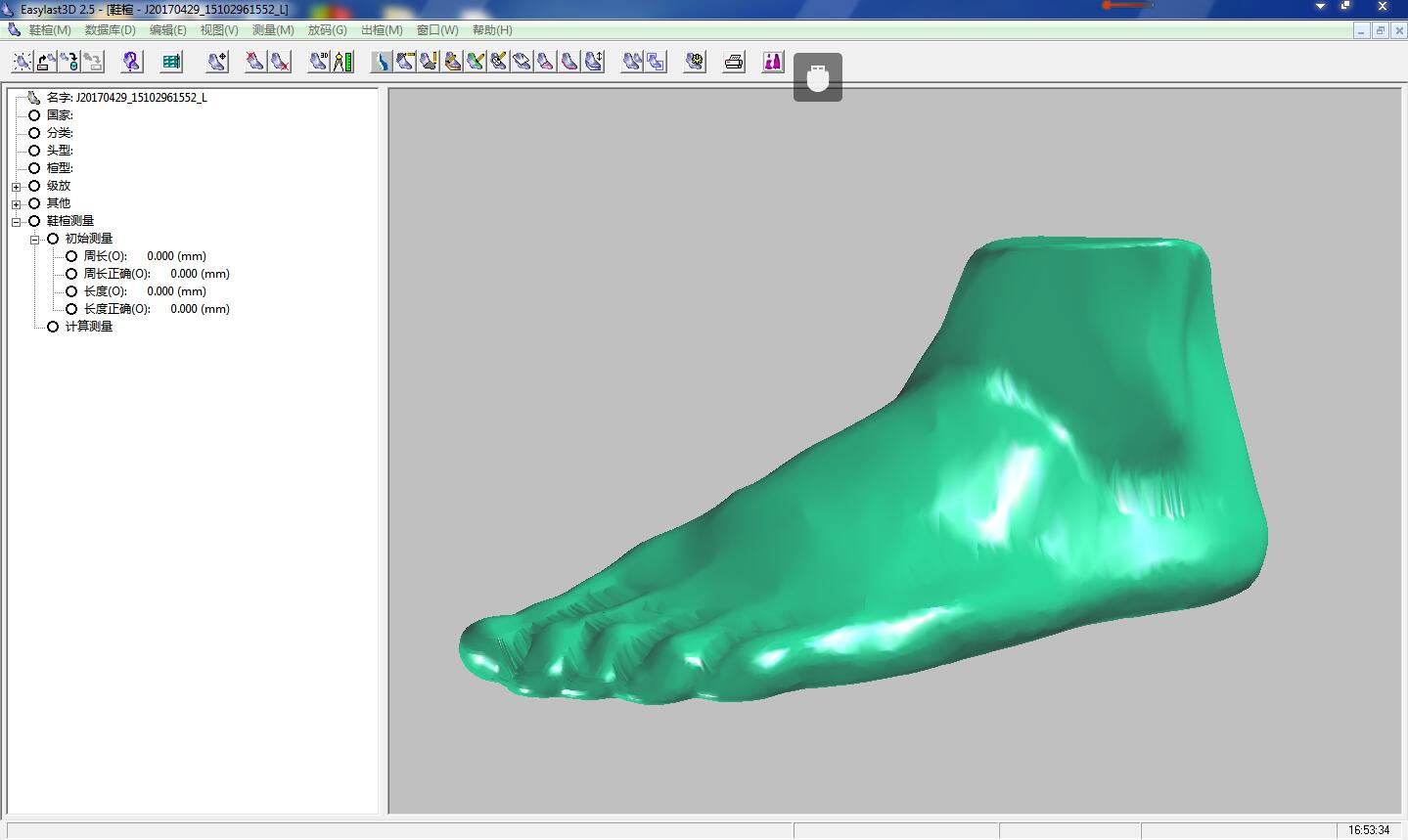Open the compass and ruler measurement tool

coord(342,62)
